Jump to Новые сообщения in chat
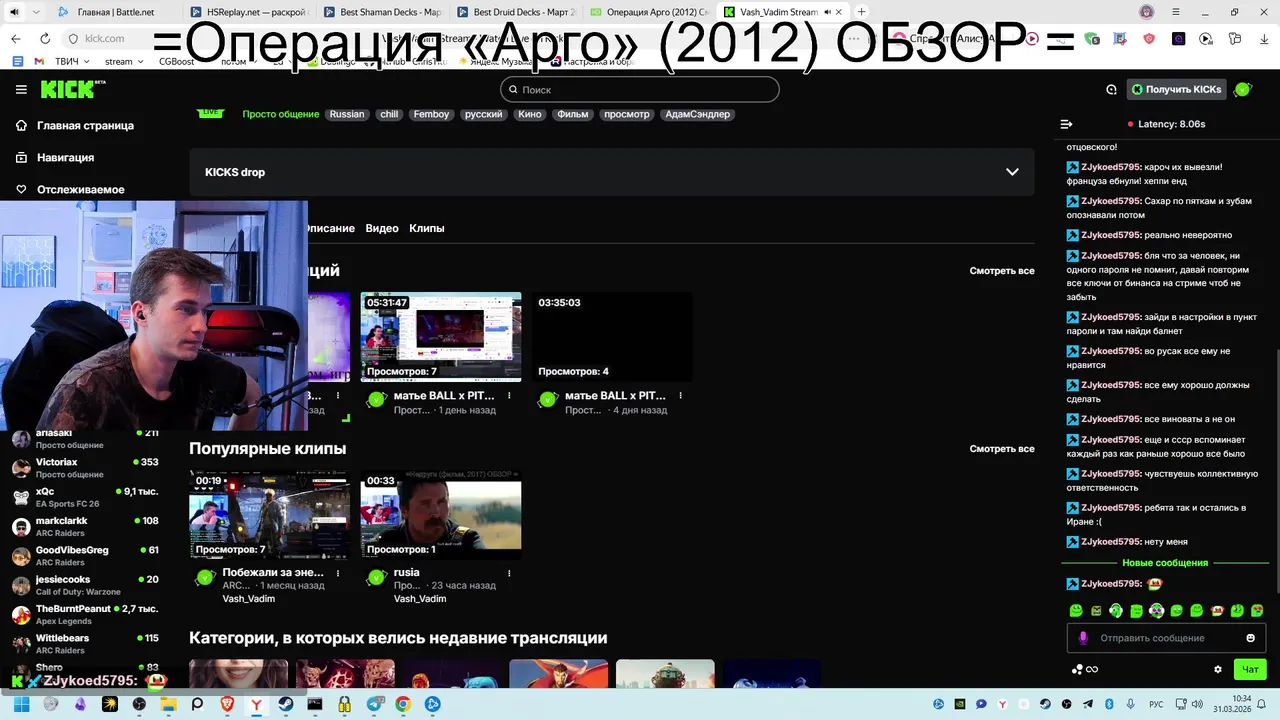This screenshot has width=1280, height=720. (1164, 563)
